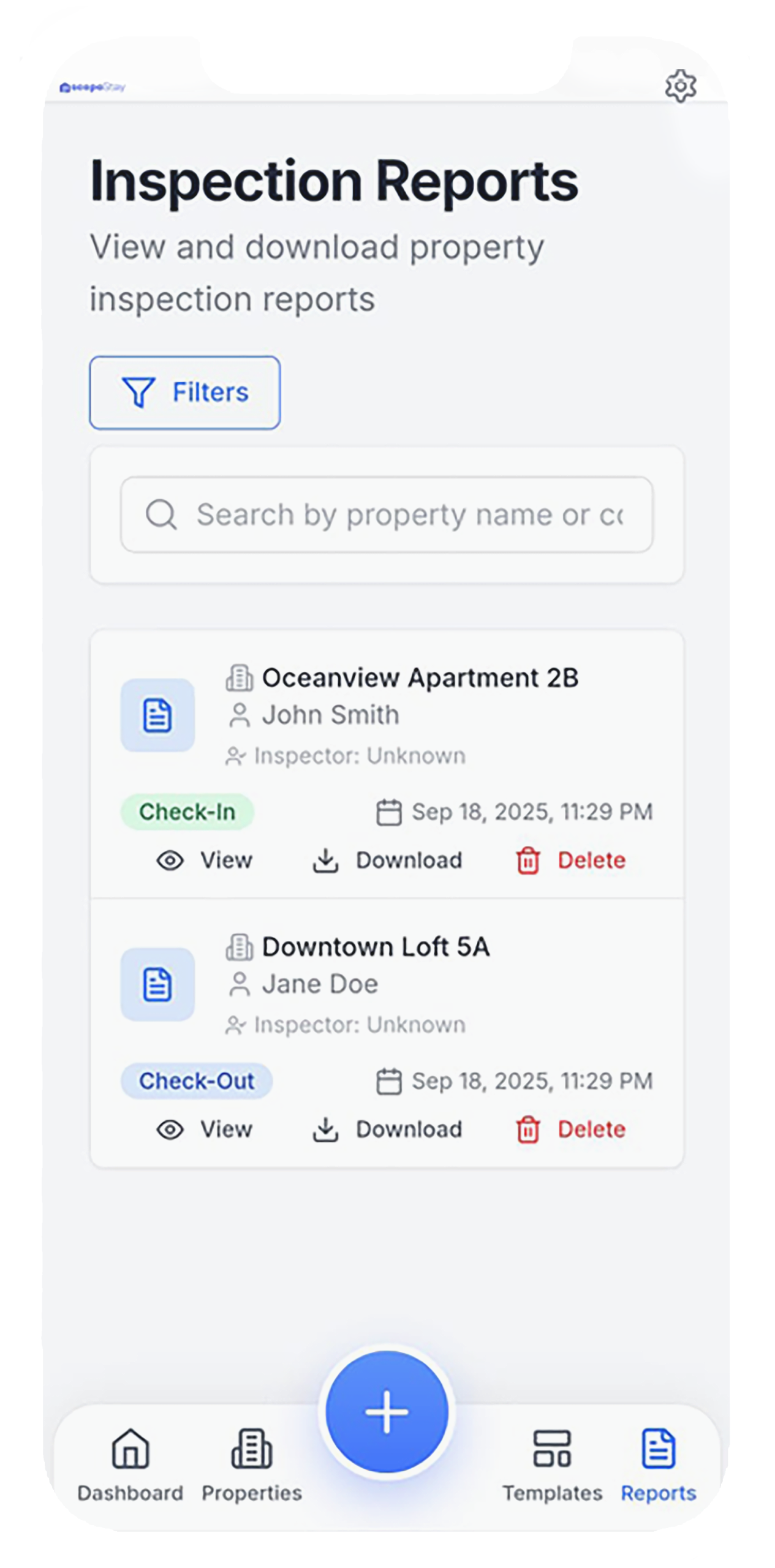The height and width of the screenshot is (1568, 775).
Task: View the Downtown Loft 5A report
Action: click(x=205, y=1129)
